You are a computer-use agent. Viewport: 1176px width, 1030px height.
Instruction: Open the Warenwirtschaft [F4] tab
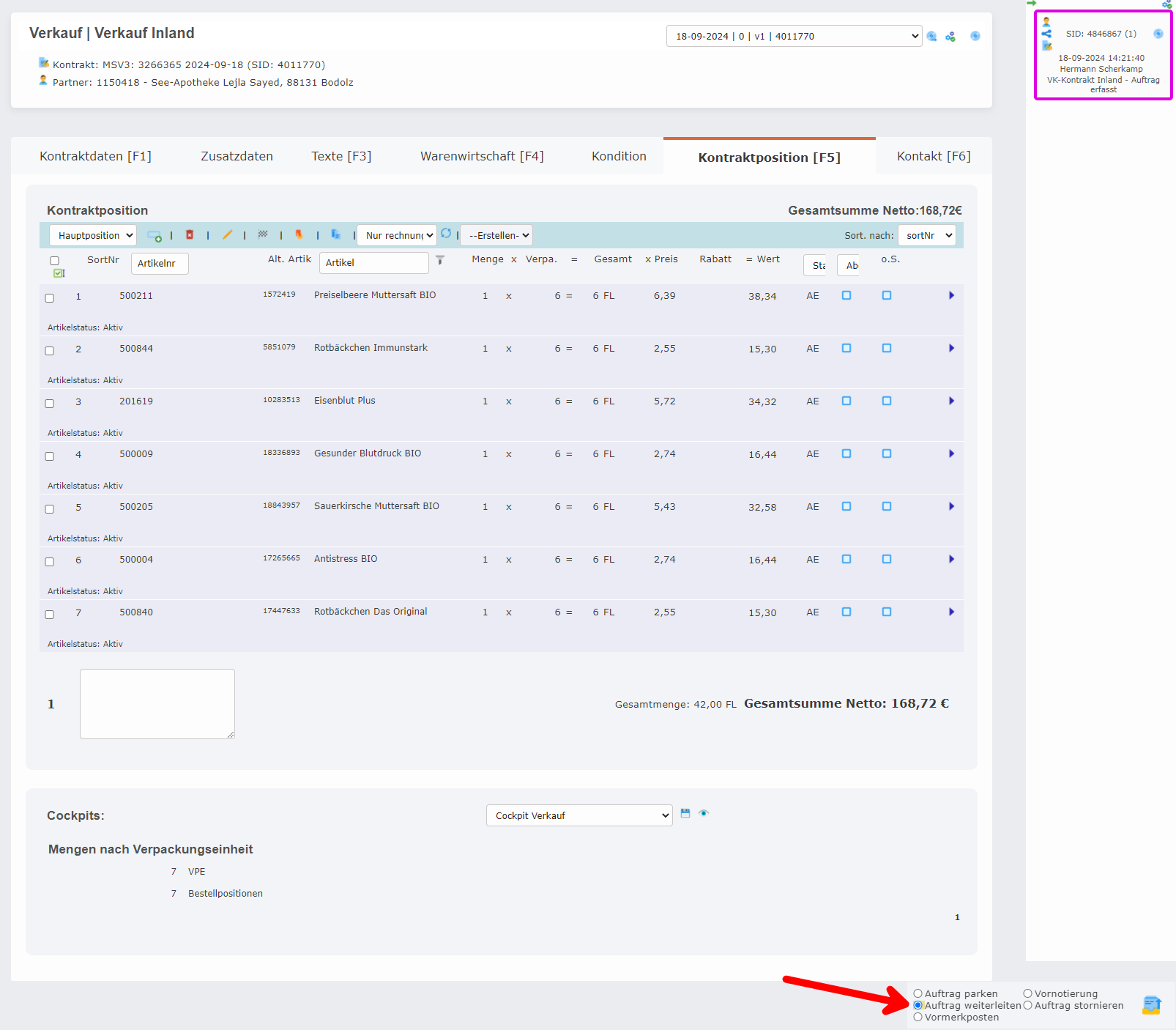click(482, 156)
